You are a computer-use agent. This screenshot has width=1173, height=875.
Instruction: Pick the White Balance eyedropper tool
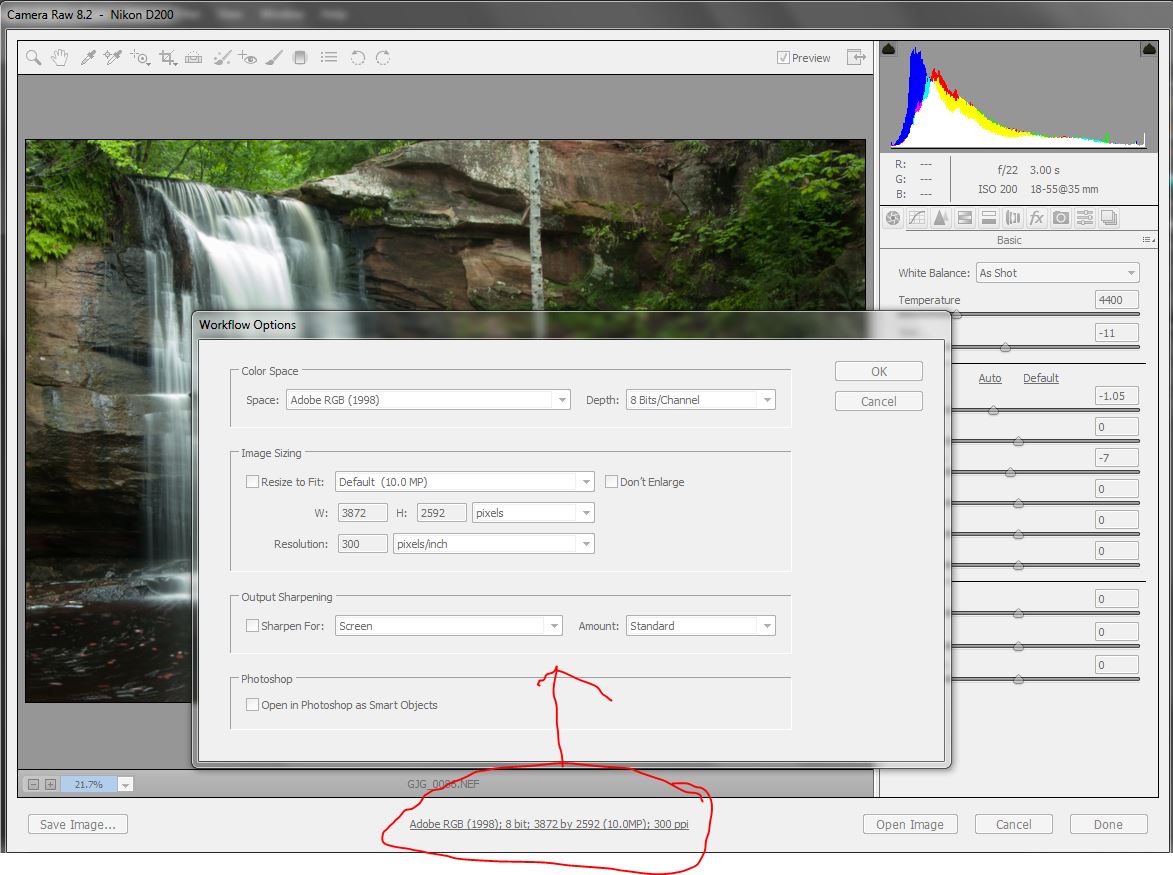[88, 58]
